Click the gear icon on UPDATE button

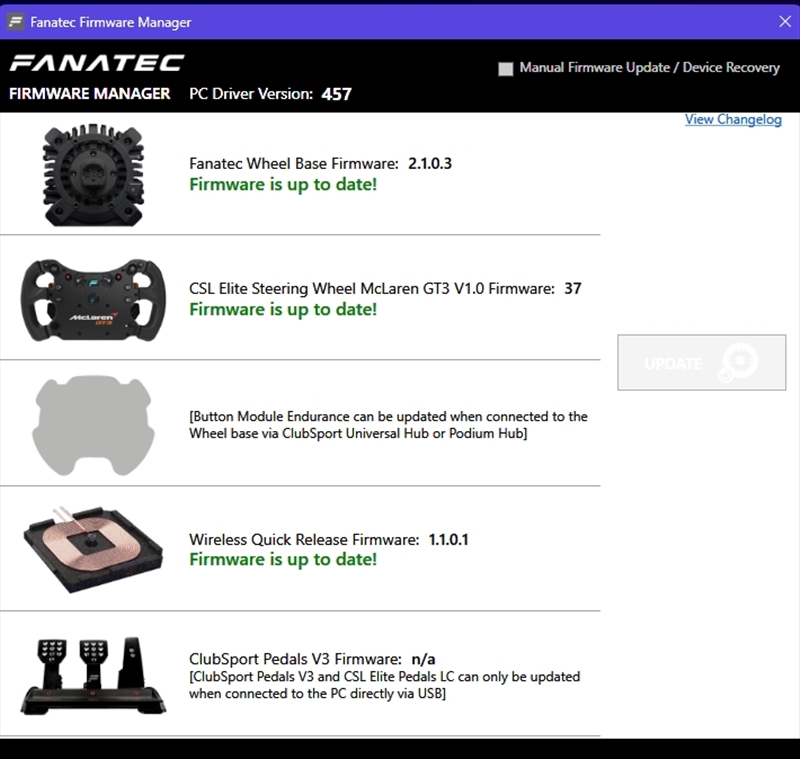[x=739, y=363]
